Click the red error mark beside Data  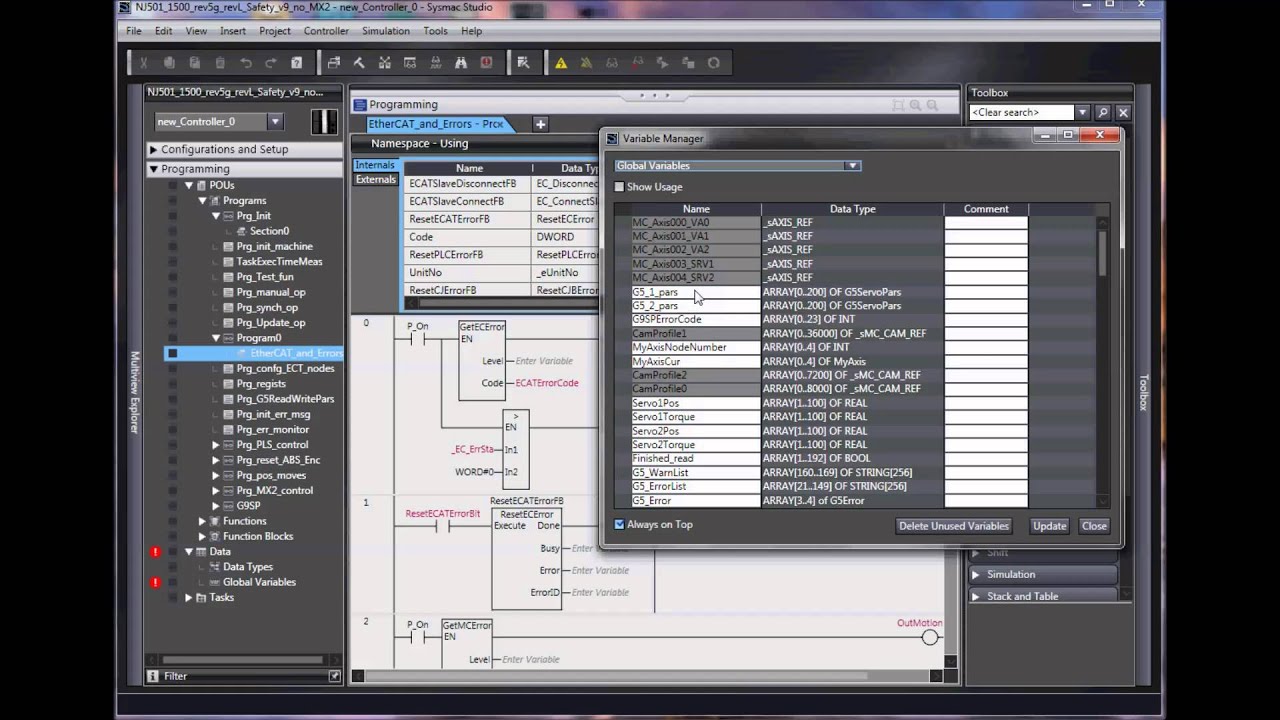point(155,552)
